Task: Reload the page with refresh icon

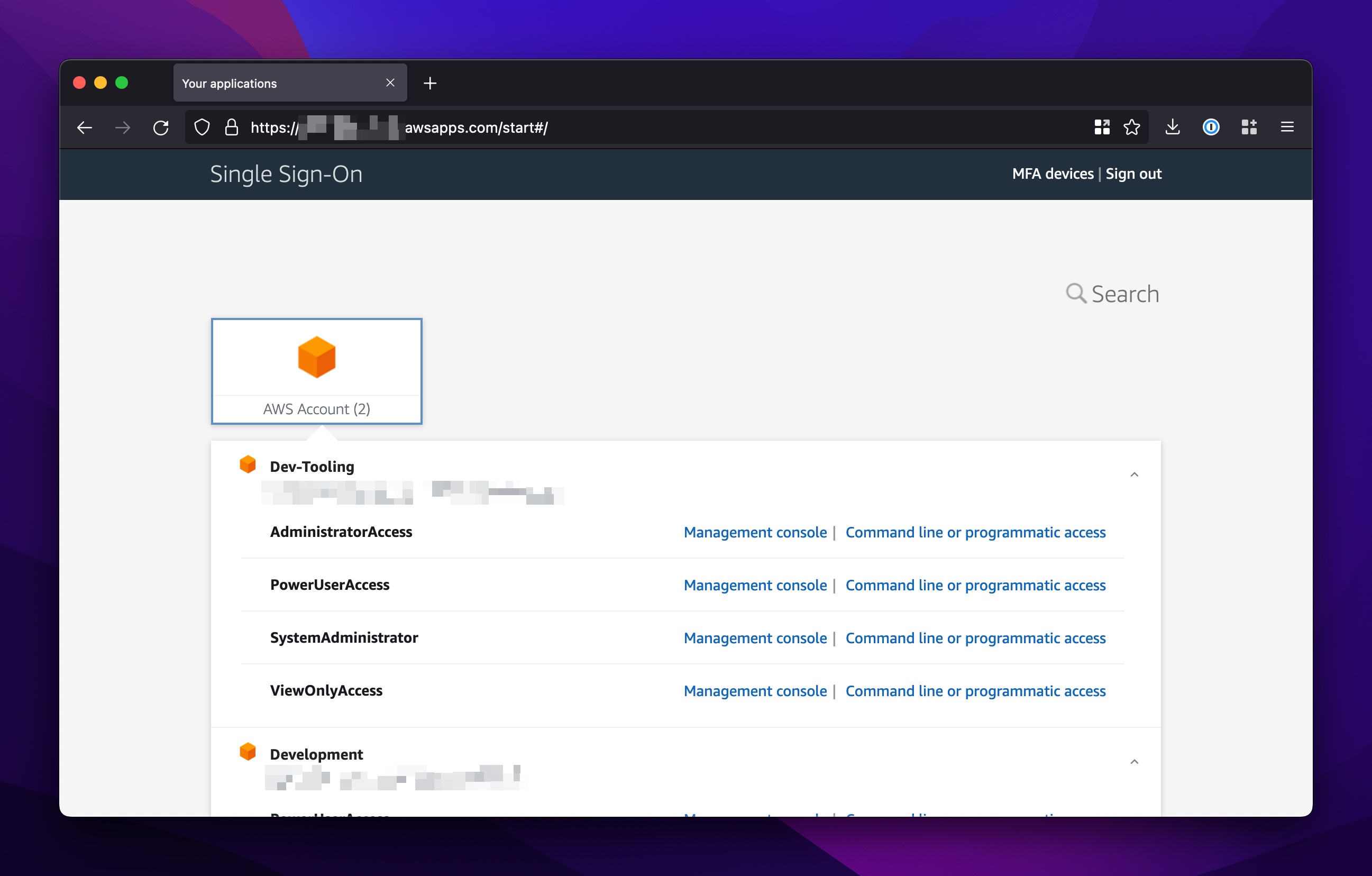Action: [161, 127]
